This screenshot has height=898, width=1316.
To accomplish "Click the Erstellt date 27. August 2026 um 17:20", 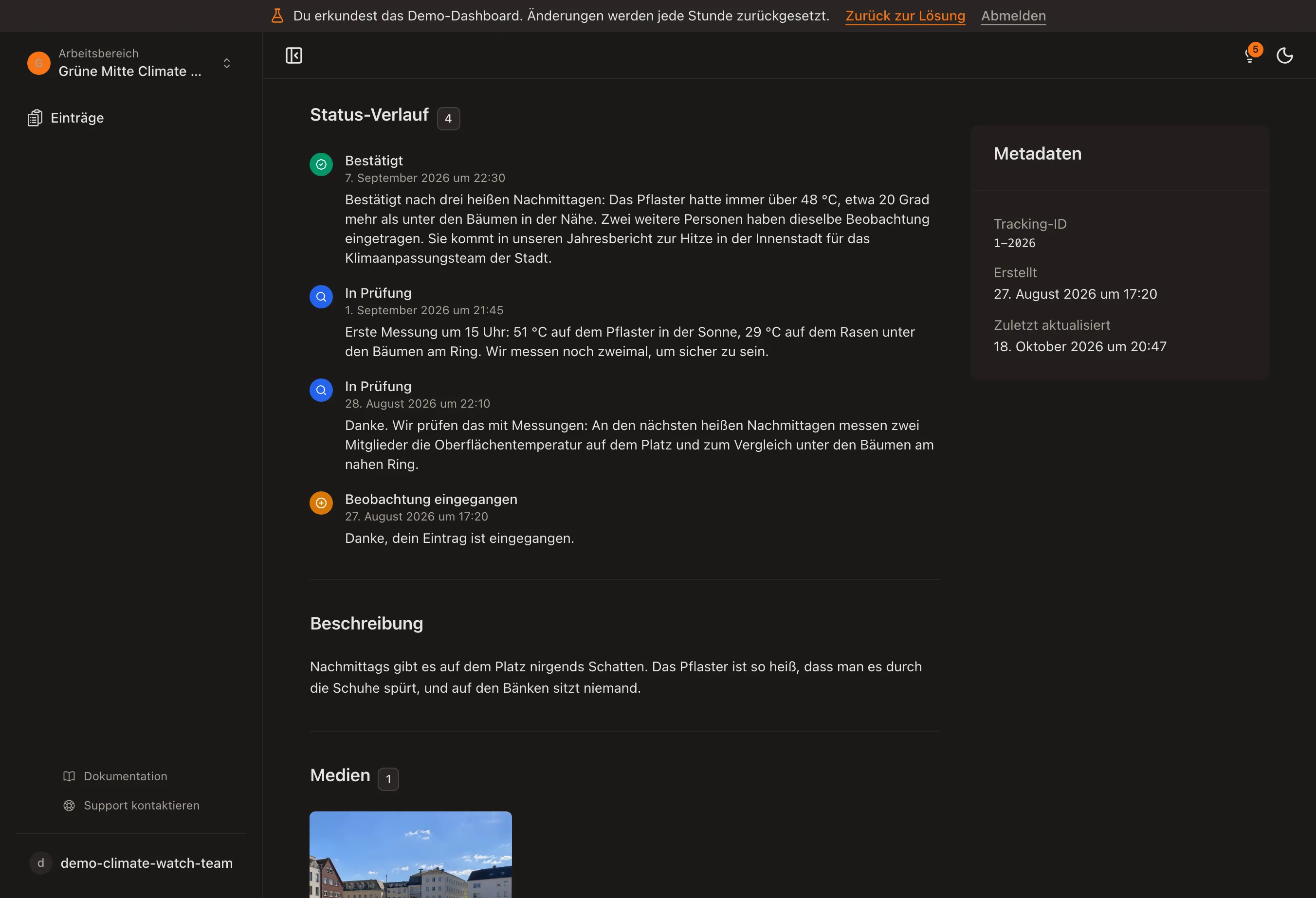I will pos(1076,294).
